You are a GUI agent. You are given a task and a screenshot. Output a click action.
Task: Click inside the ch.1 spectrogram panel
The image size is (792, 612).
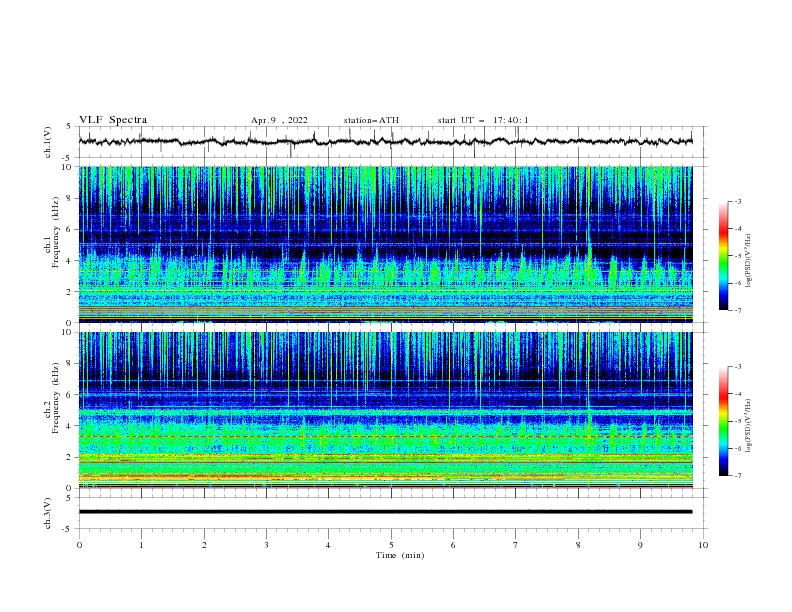[x=385, y=244]
